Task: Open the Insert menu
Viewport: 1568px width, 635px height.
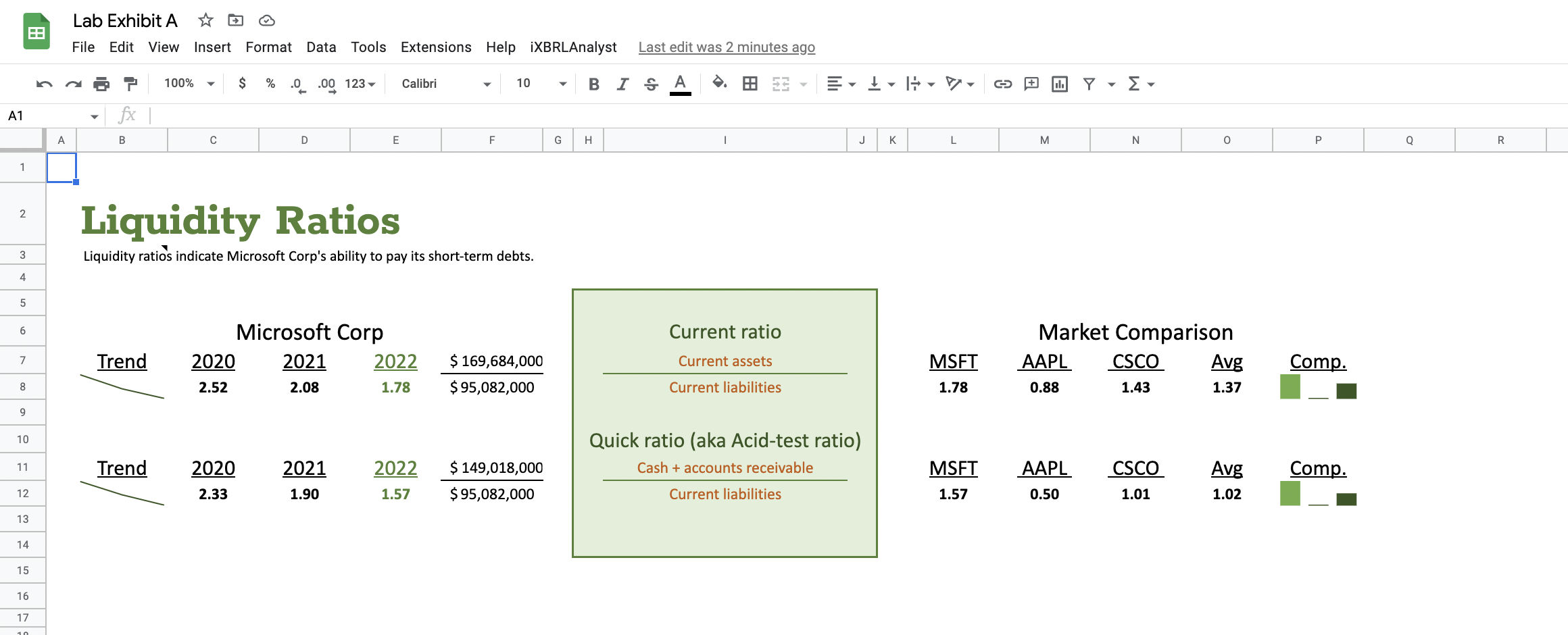Action: (x=212, y=47)
